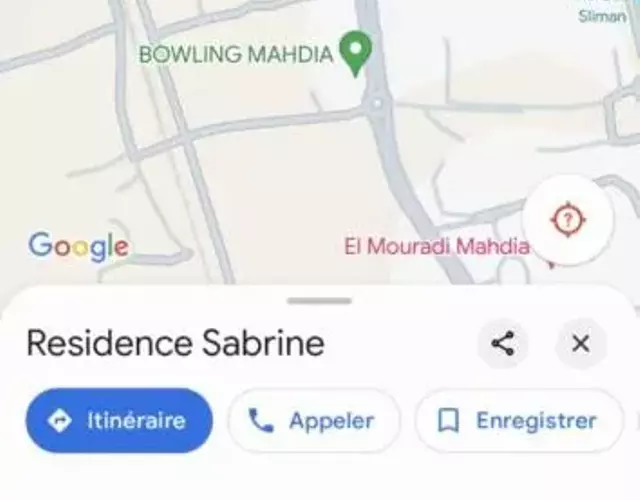This screenshot has height=500, width=640.
Task: Select the El Mouradi Mahdia hotel label
Action: pos(437,246)
